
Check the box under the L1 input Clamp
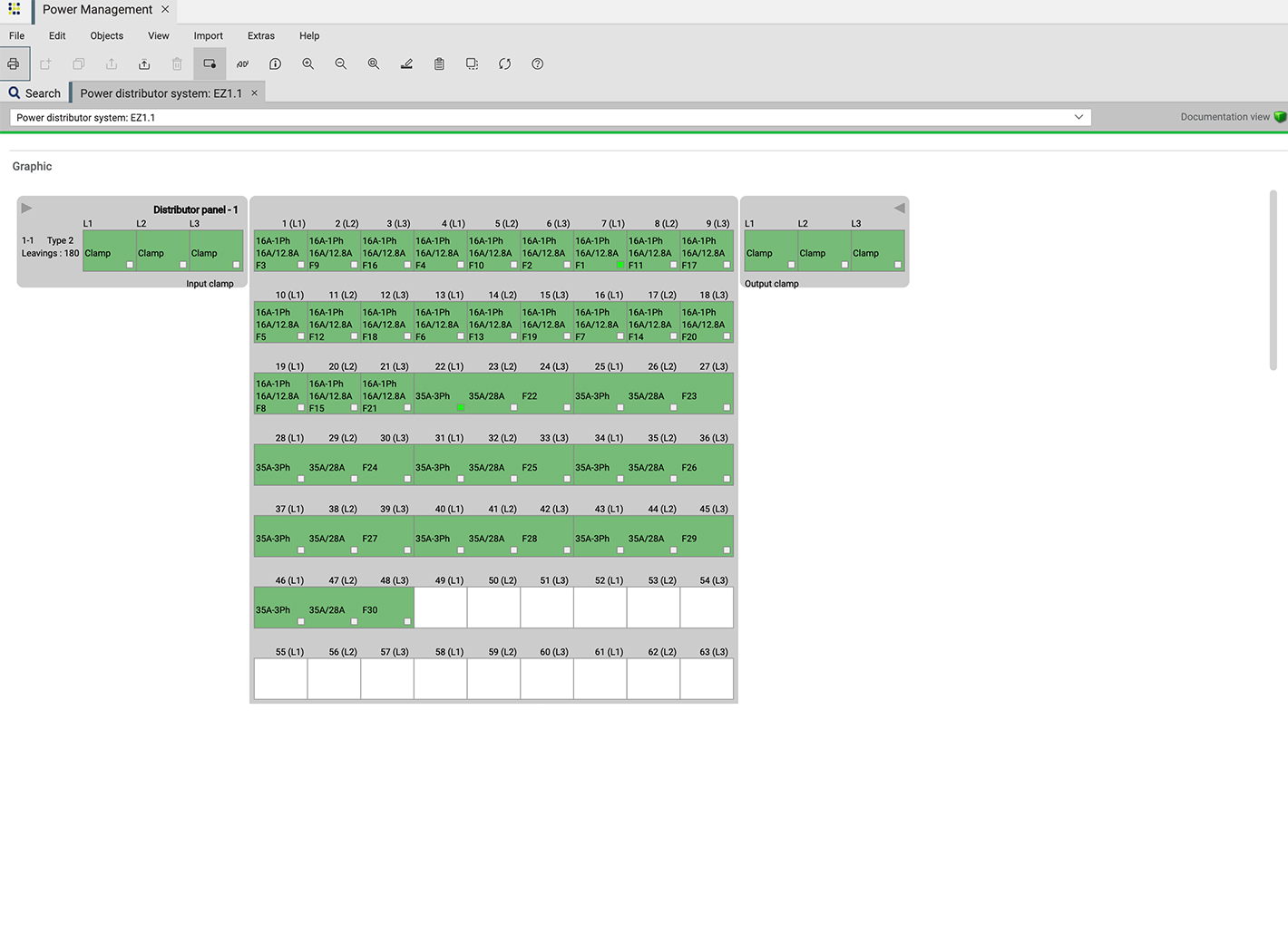(x=128, y=265)
